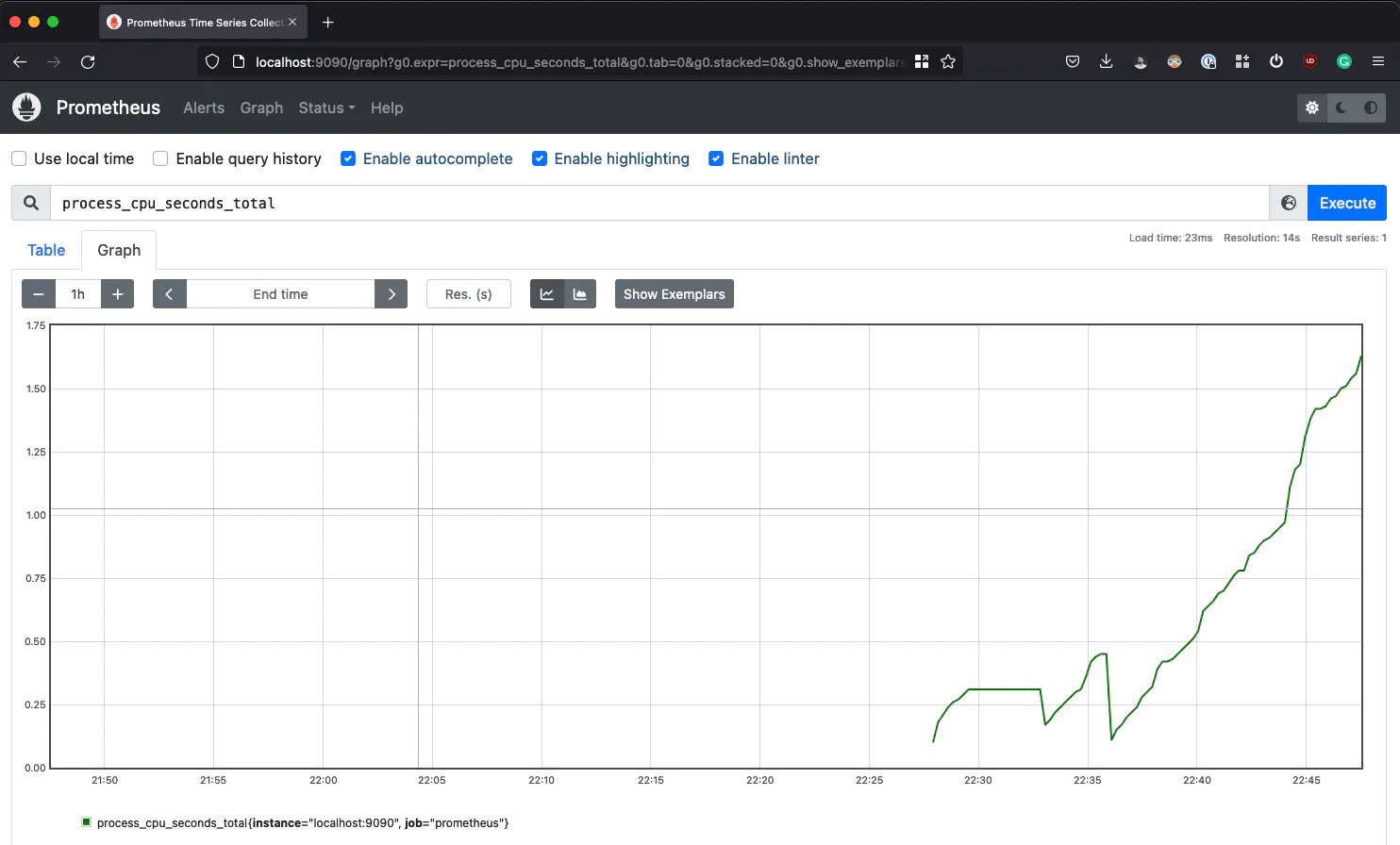Select the Prometheus Time Series browser tab
Viewport: 1400px width, 845px height.
[x=204, y=22]
